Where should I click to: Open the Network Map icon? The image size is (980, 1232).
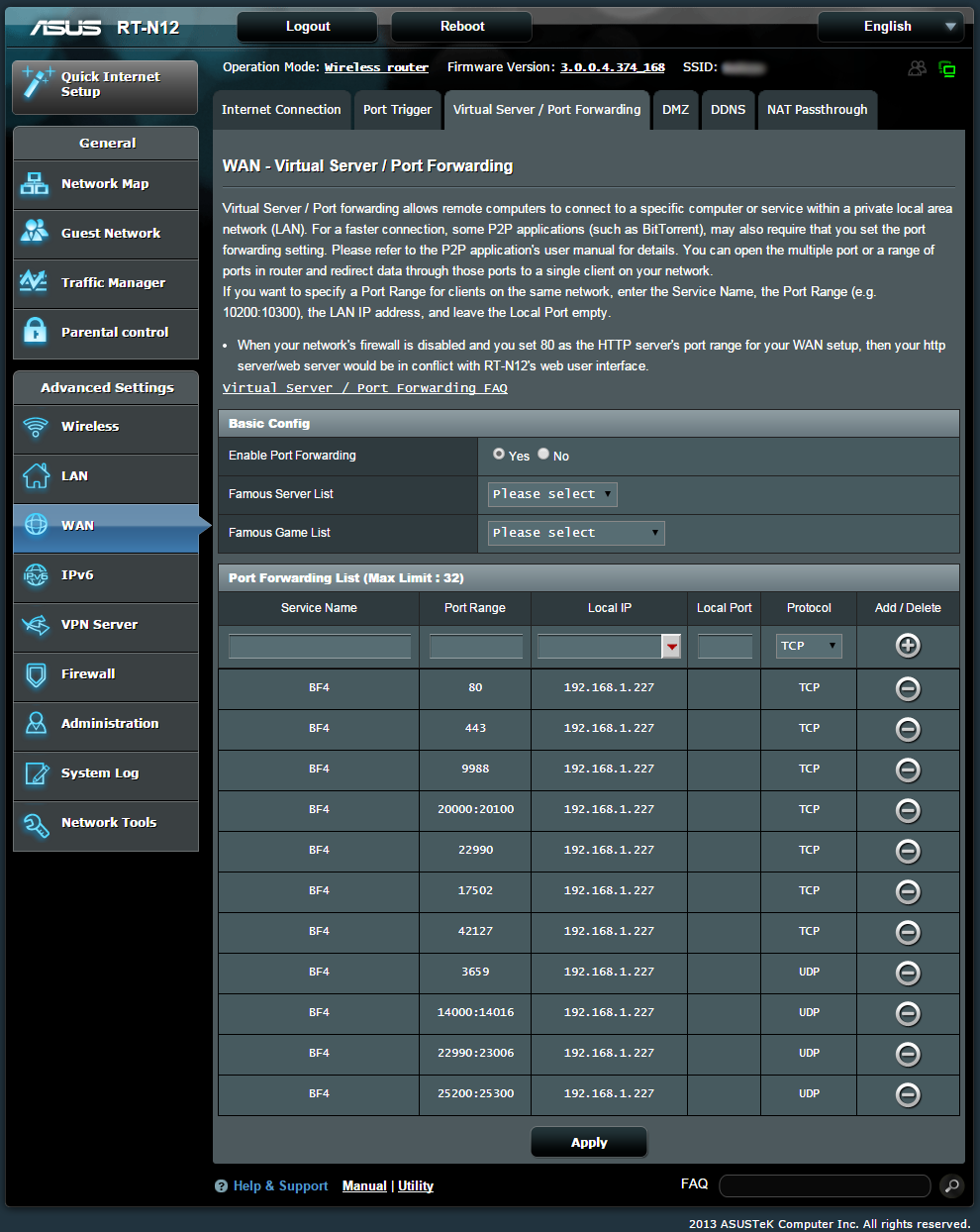(x=35, y=183)
